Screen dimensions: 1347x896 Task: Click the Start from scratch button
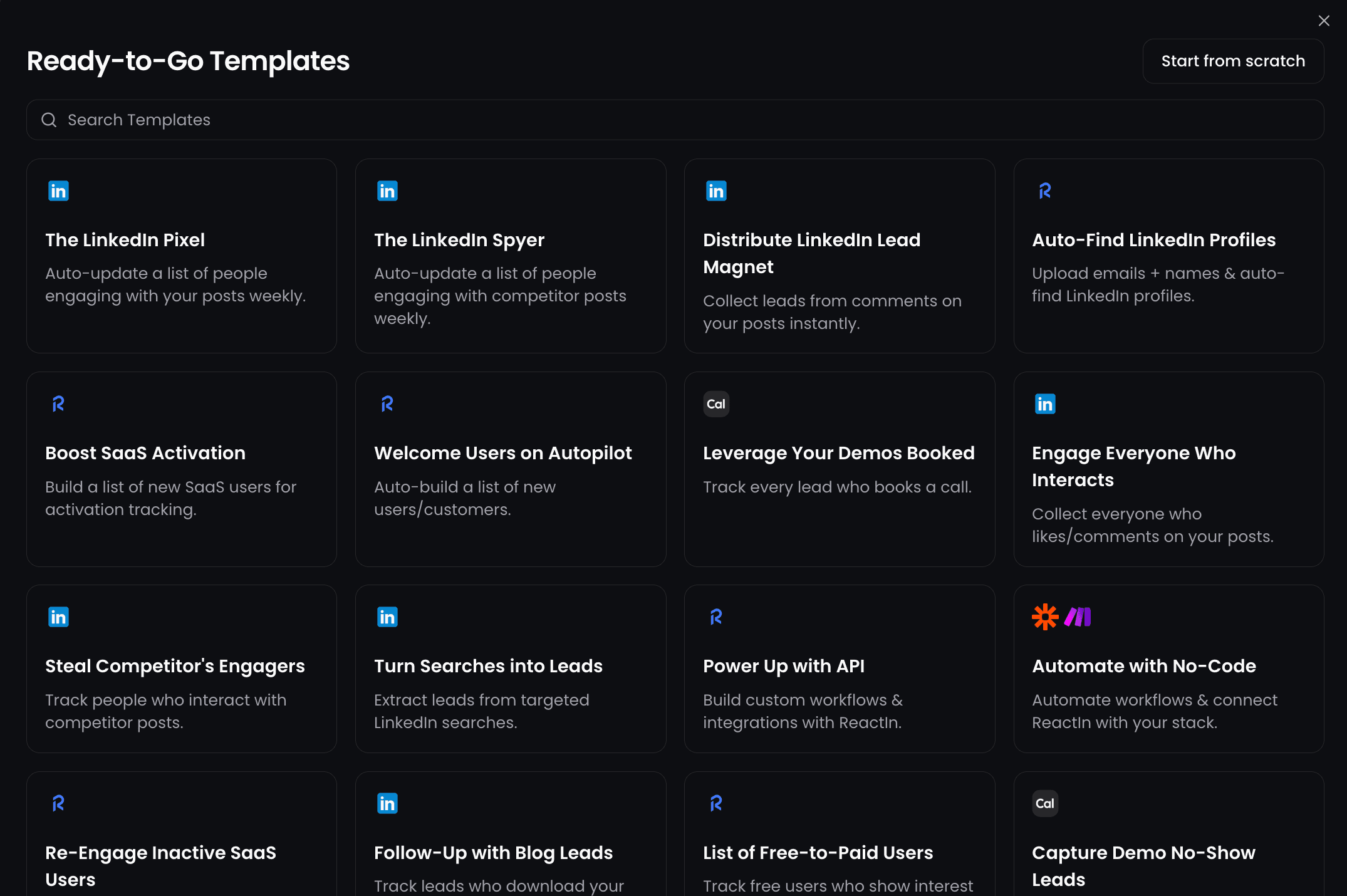[1233, 61]
